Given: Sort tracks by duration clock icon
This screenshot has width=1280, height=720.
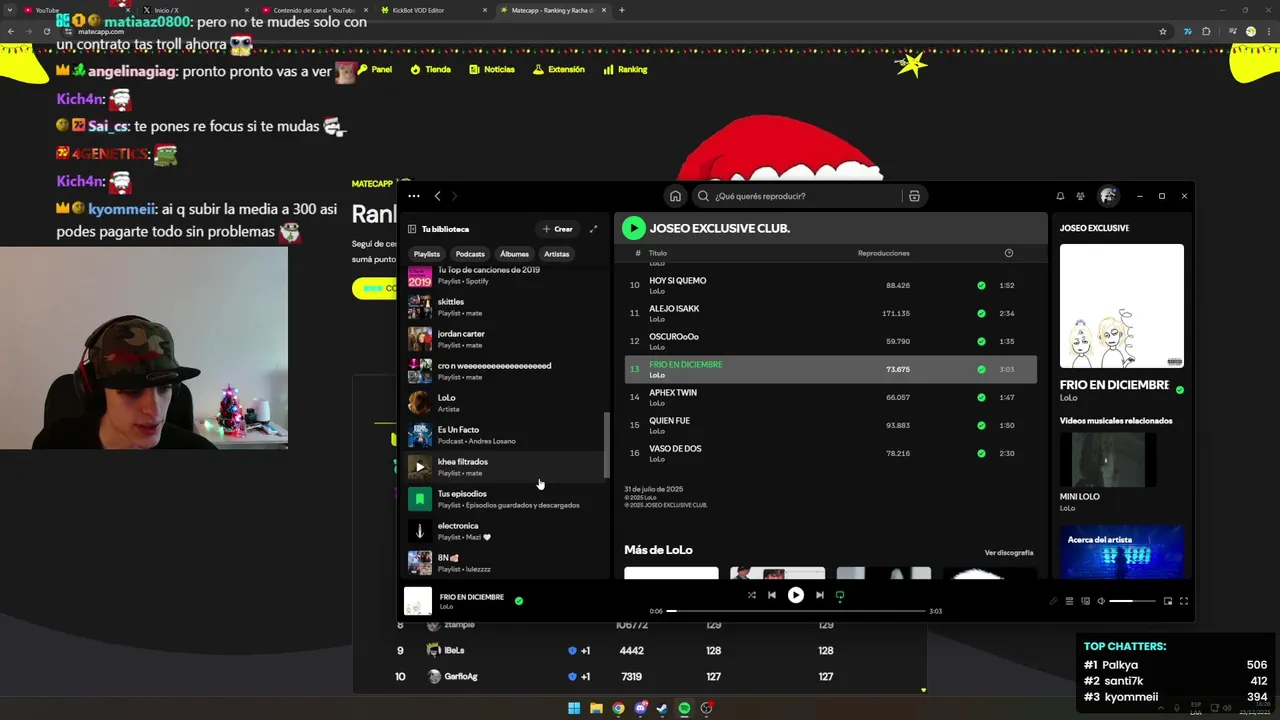Looking at the screenshot, I should click(1008, 253).
